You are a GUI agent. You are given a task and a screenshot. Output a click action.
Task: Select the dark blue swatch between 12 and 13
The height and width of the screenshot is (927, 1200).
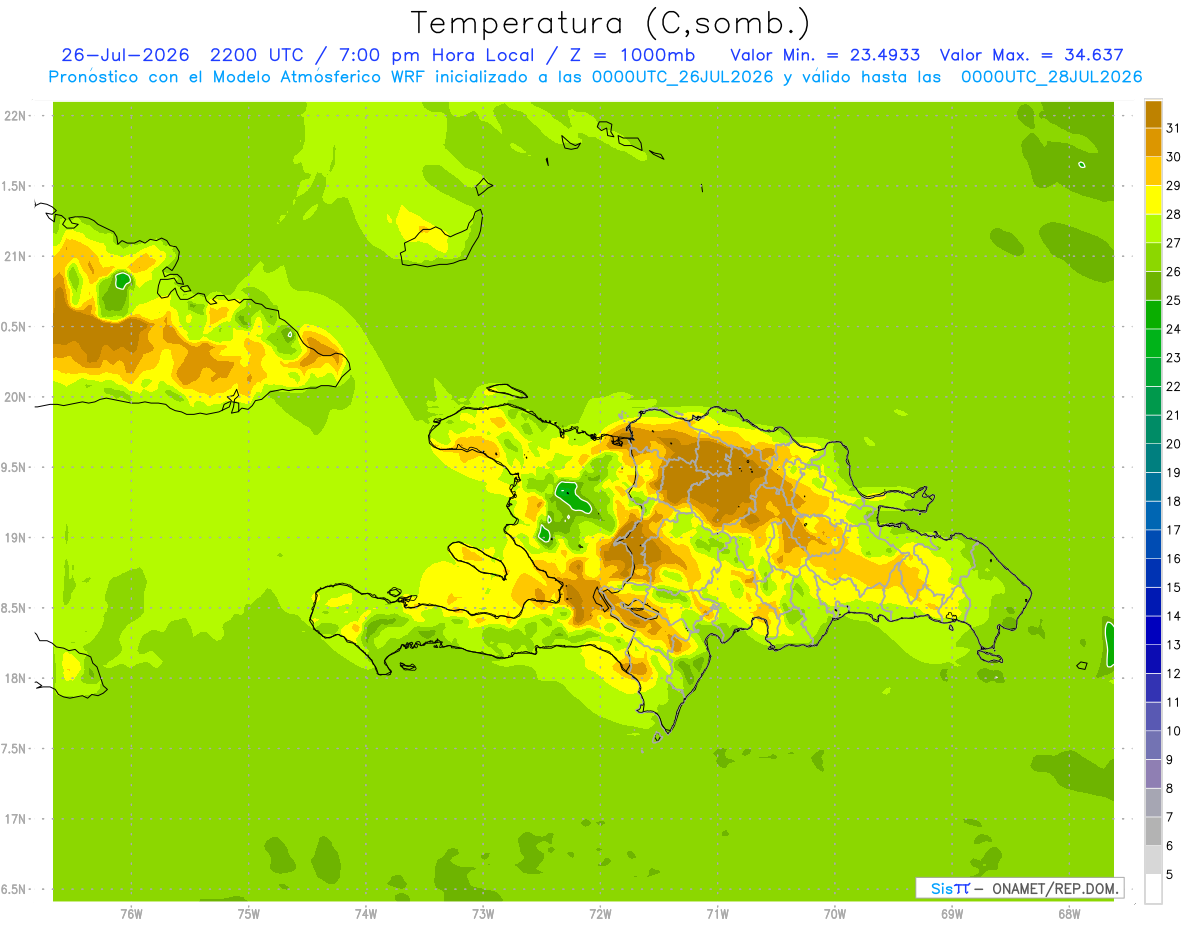pyautogui.click(x=1153, y=659)
